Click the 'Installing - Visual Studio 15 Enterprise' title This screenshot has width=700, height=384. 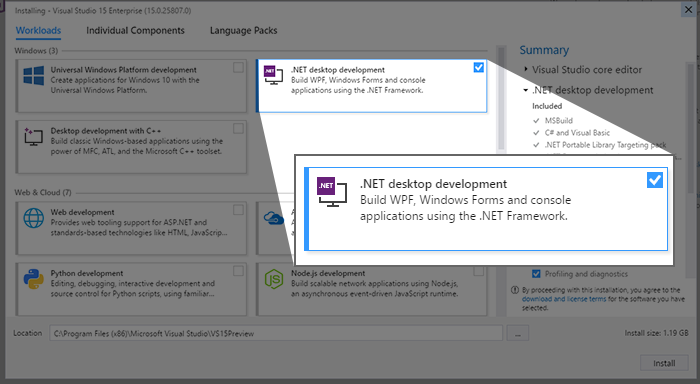[103, 10]
